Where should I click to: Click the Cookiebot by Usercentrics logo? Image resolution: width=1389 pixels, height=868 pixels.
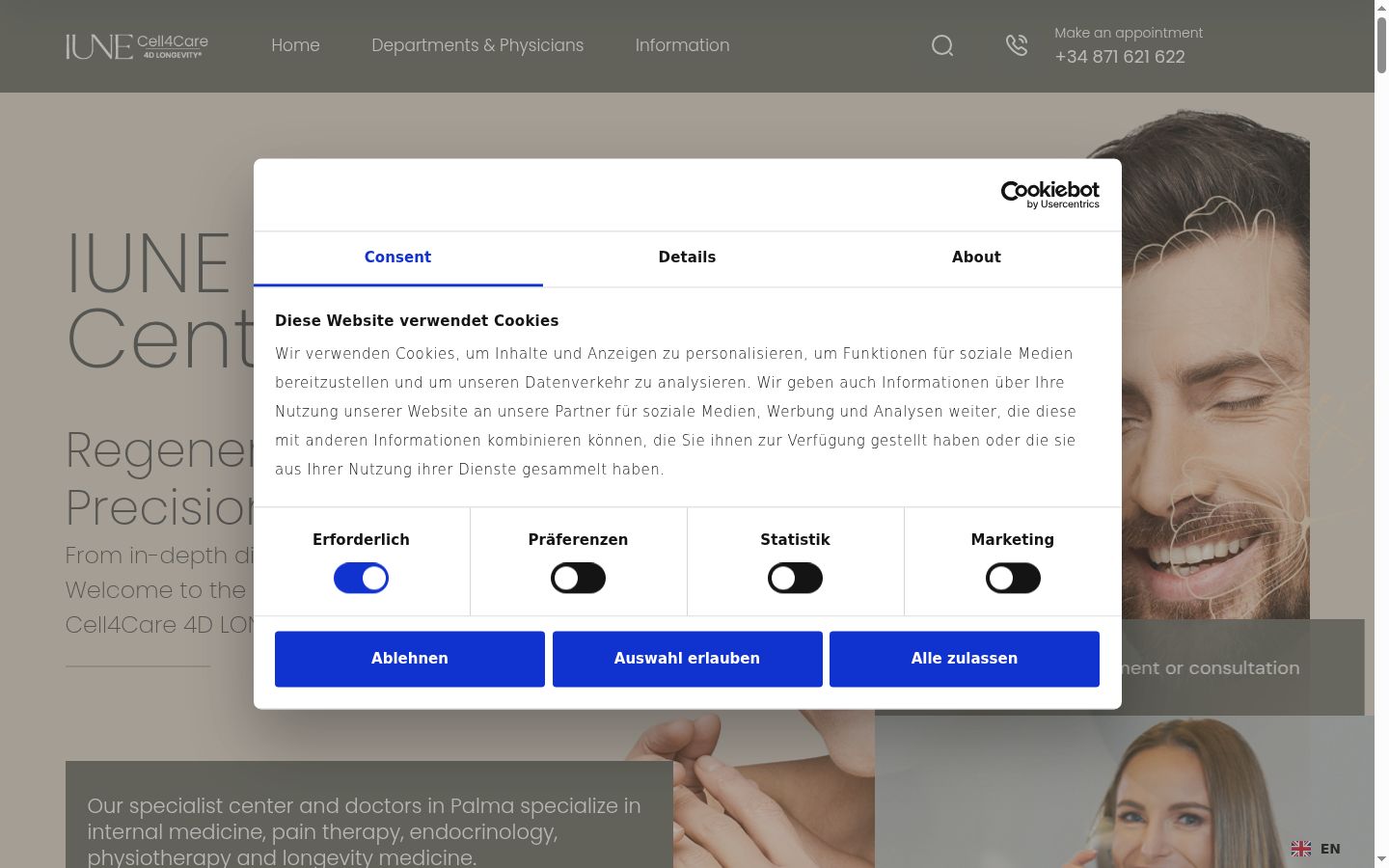[1049, 195]
